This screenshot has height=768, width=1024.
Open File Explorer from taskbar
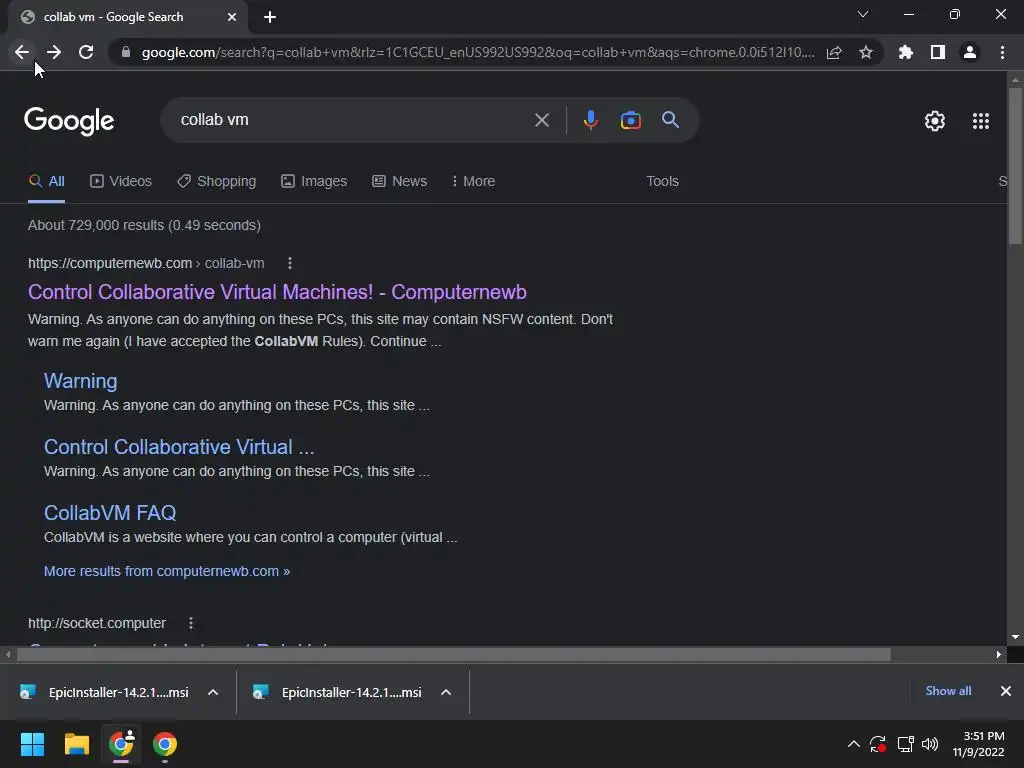tap(76, 744)
